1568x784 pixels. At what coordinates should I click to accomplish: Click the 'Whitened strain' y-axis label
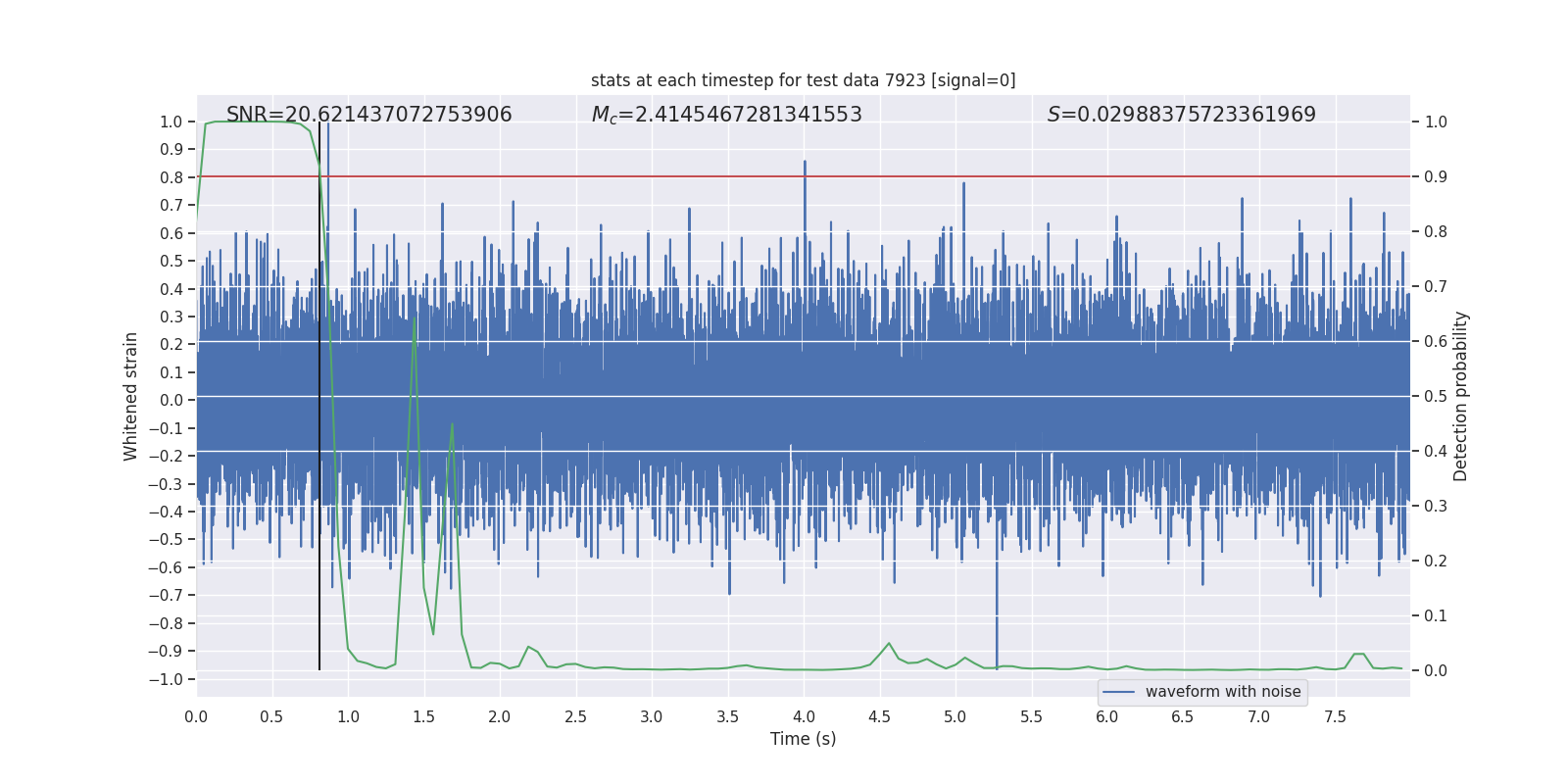[x=130, y=397]
